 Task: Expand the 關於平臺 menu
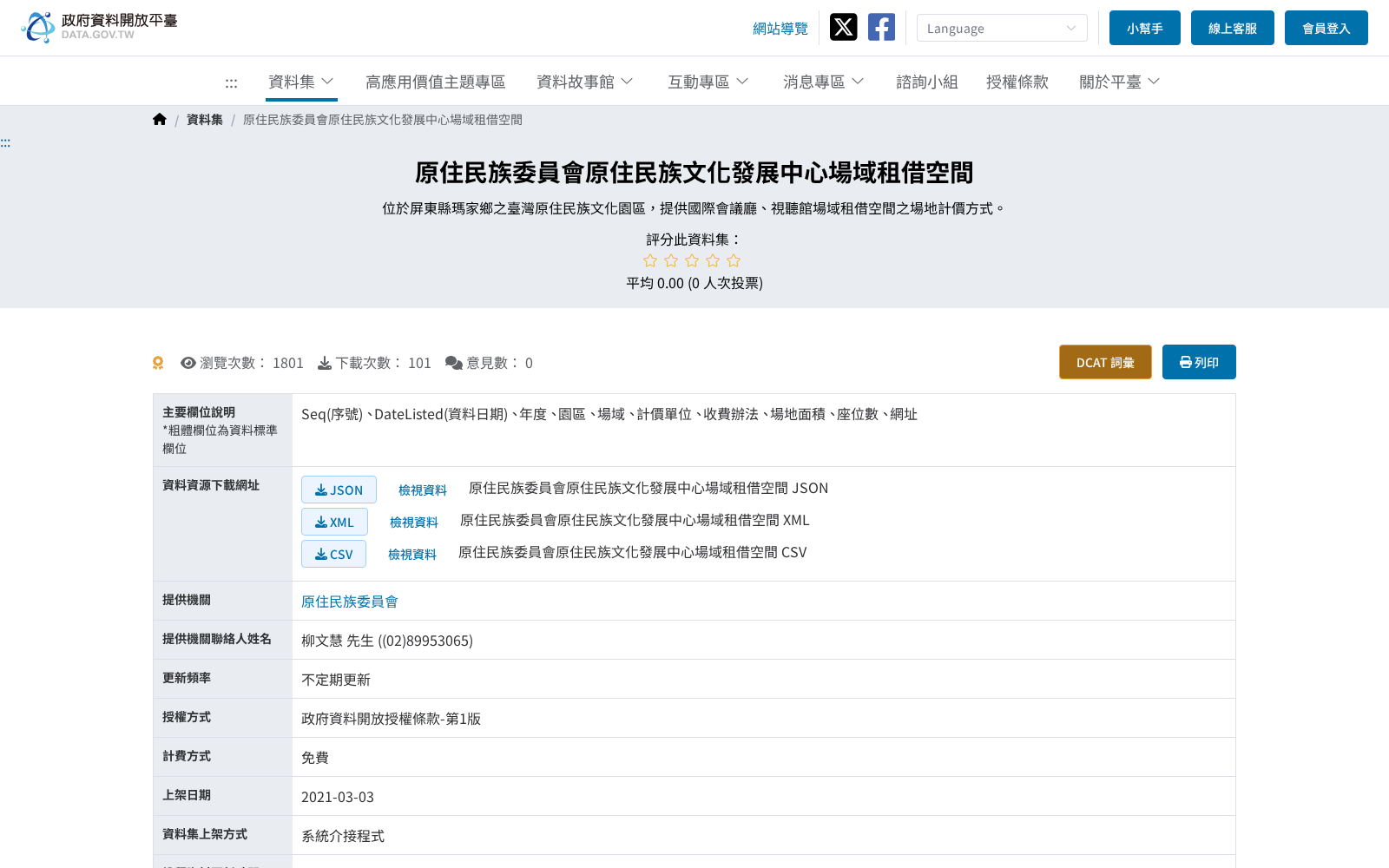(x=1120, y=82)
